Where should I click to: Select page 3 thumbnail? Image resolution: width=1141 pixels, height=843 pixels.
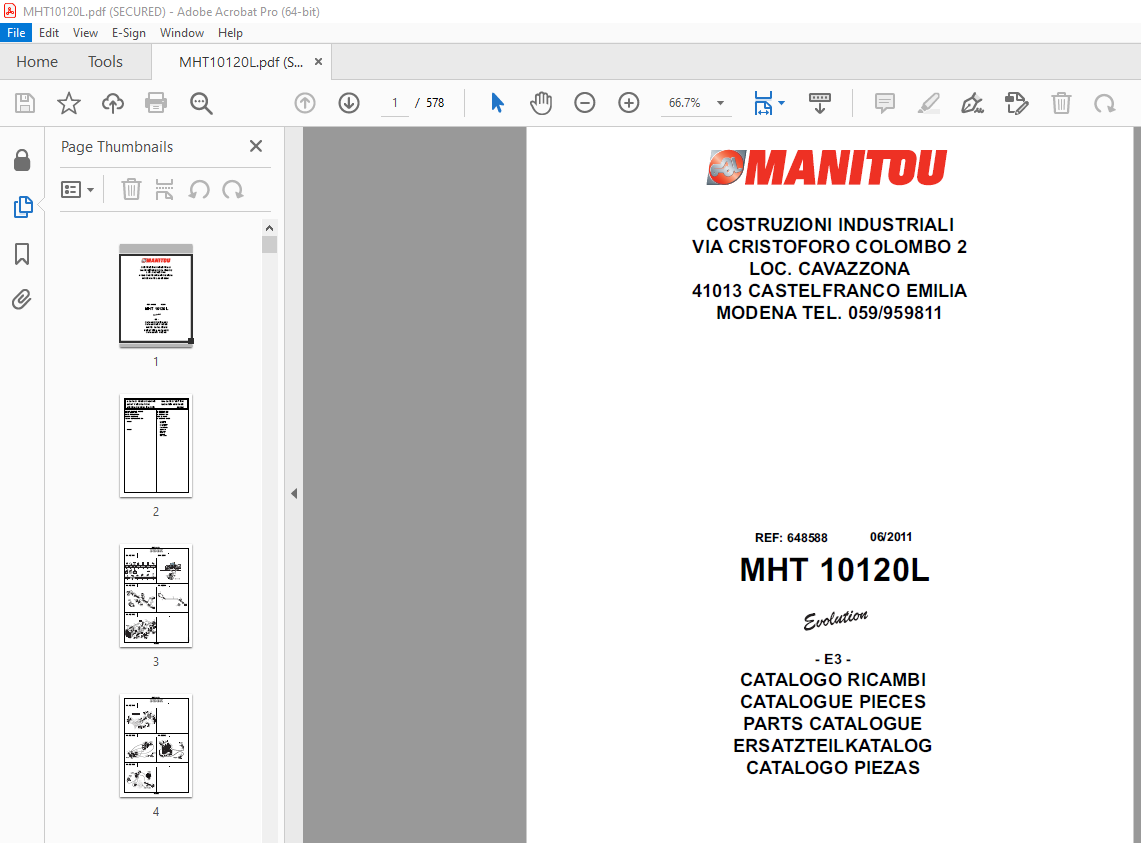pos(156,595)
